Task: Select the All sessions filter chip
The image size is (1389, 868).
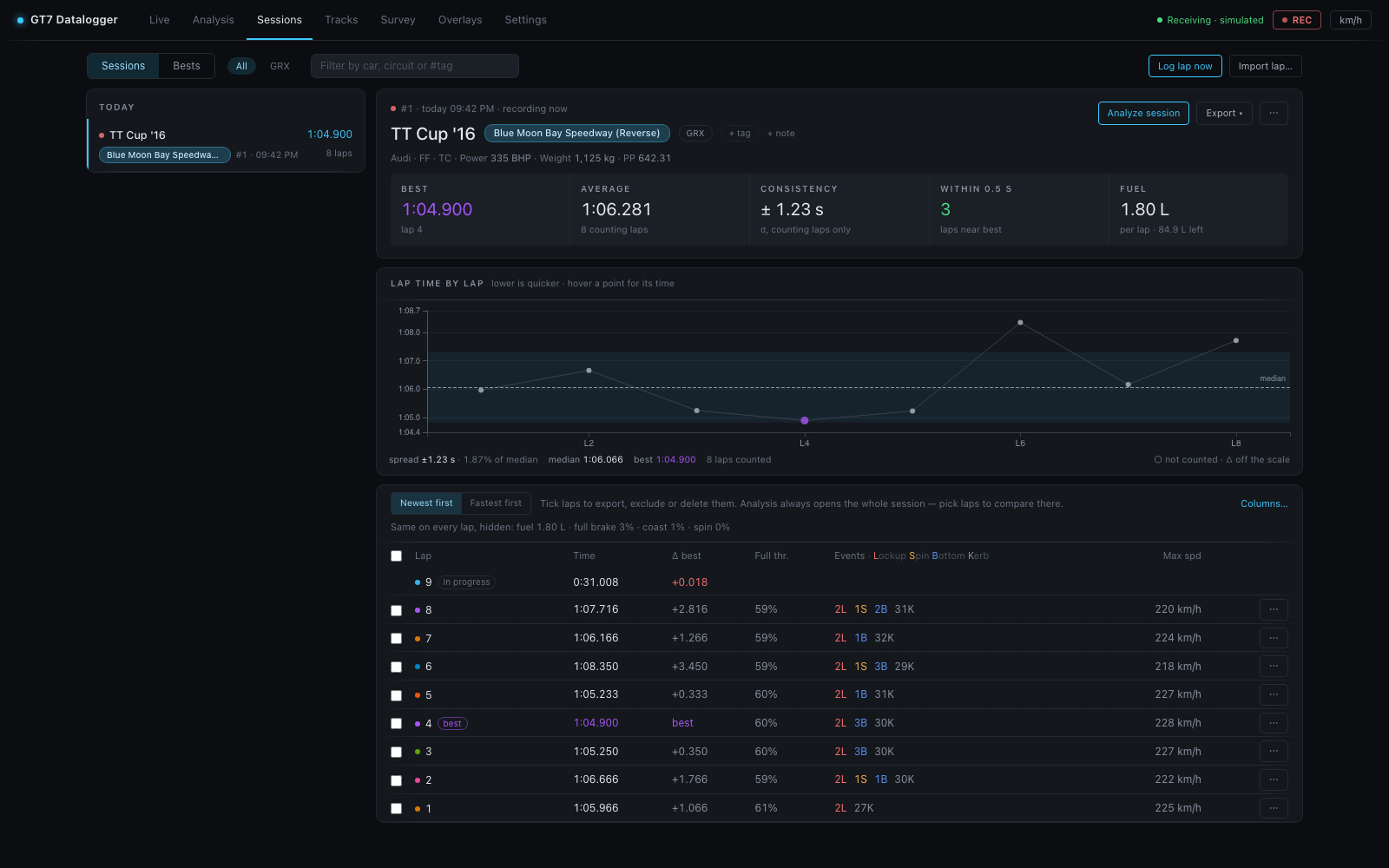Action: pos(241,66)
